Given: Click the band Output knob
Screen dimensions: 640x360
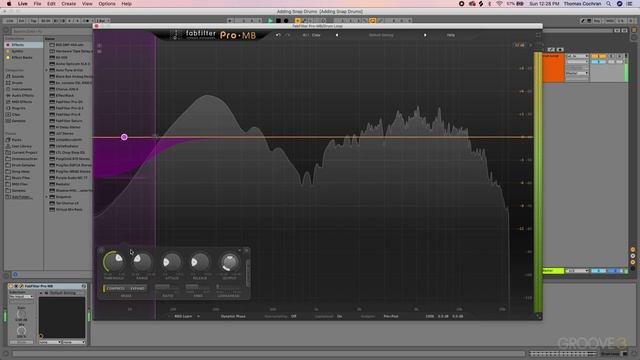Looking at the screenshot, I should 229,262.
